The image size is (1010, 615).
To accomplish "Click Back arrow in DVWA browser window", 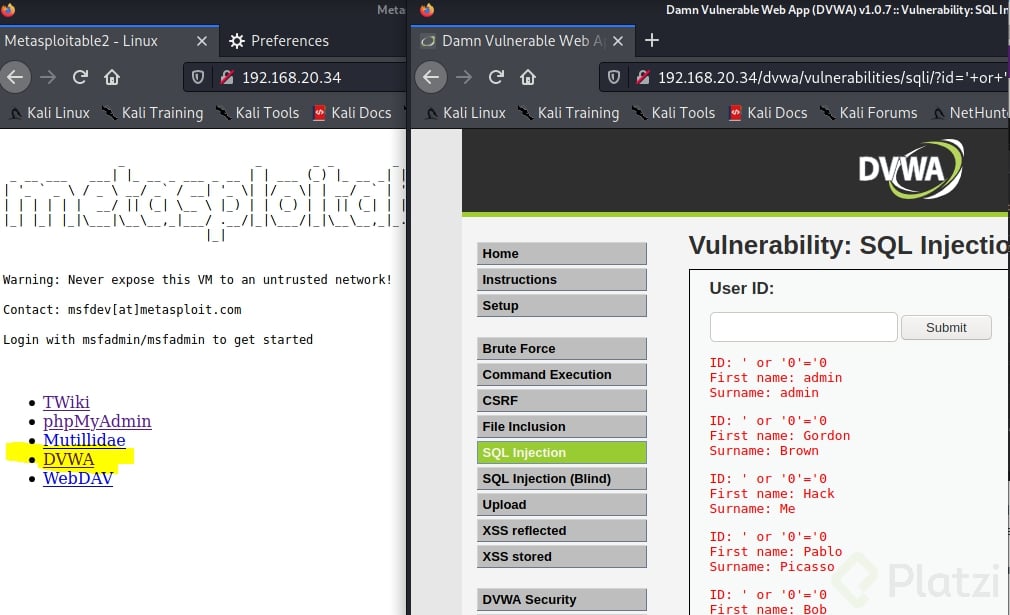I will pyautogui.click(x=431, y=77).
